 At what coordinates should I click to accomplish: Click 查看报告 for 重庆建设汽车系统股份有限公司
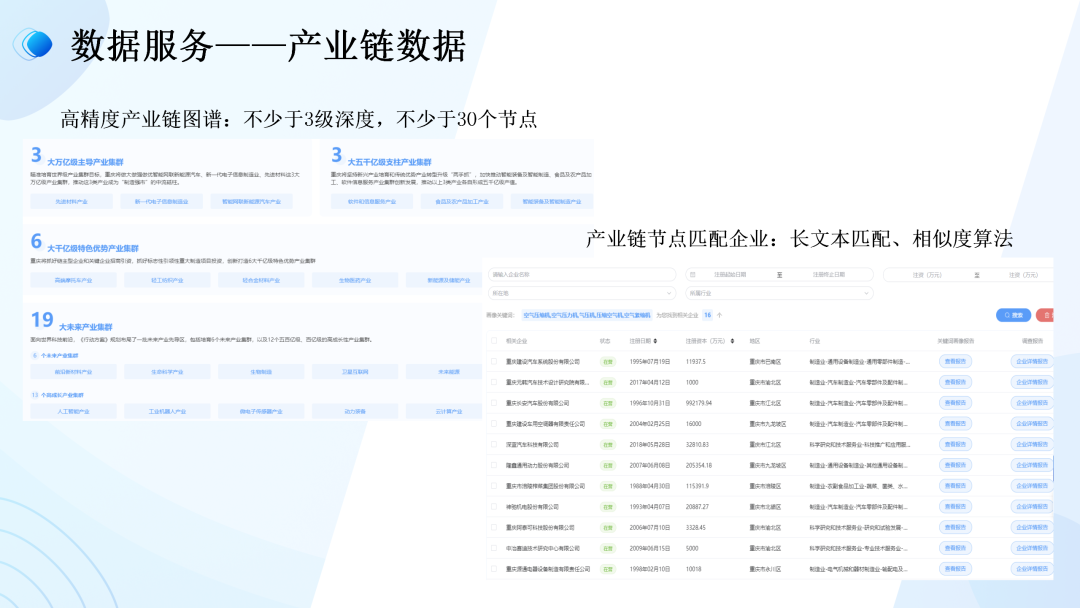(x=953, y=362)
